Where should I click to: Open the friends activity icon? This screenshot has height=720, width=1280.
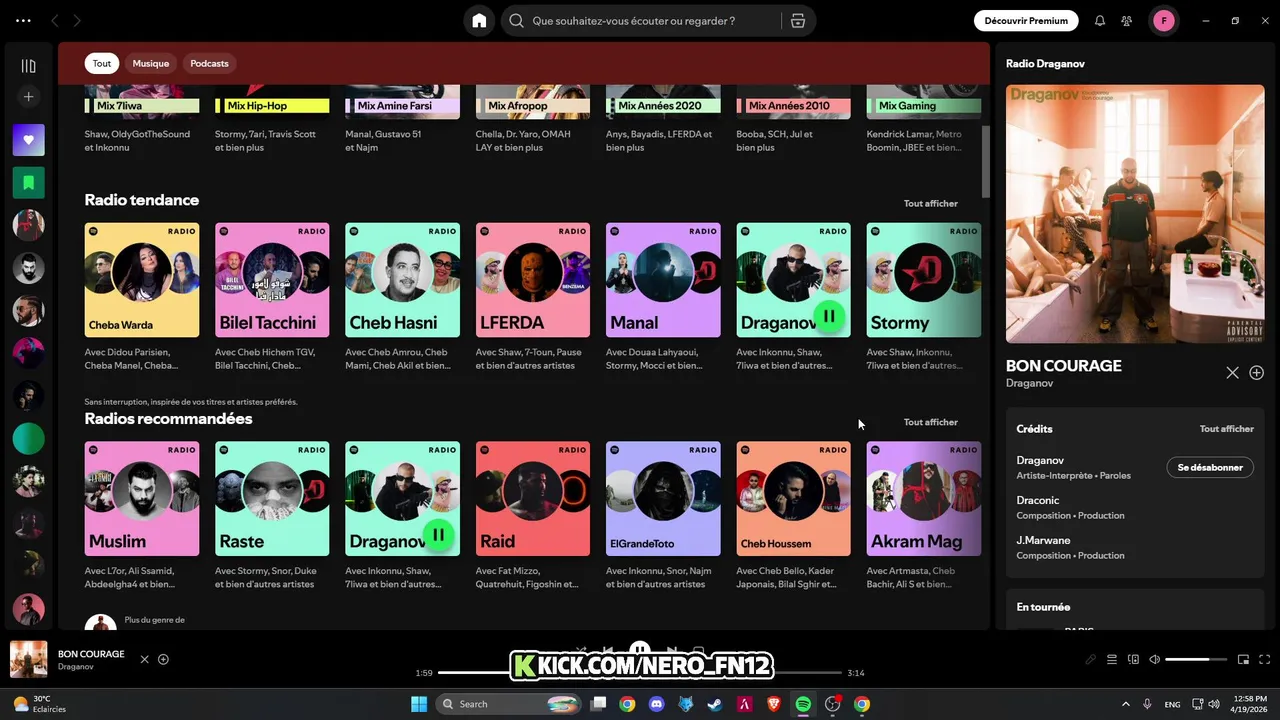pyautogui.click(x=1127, y=21)
